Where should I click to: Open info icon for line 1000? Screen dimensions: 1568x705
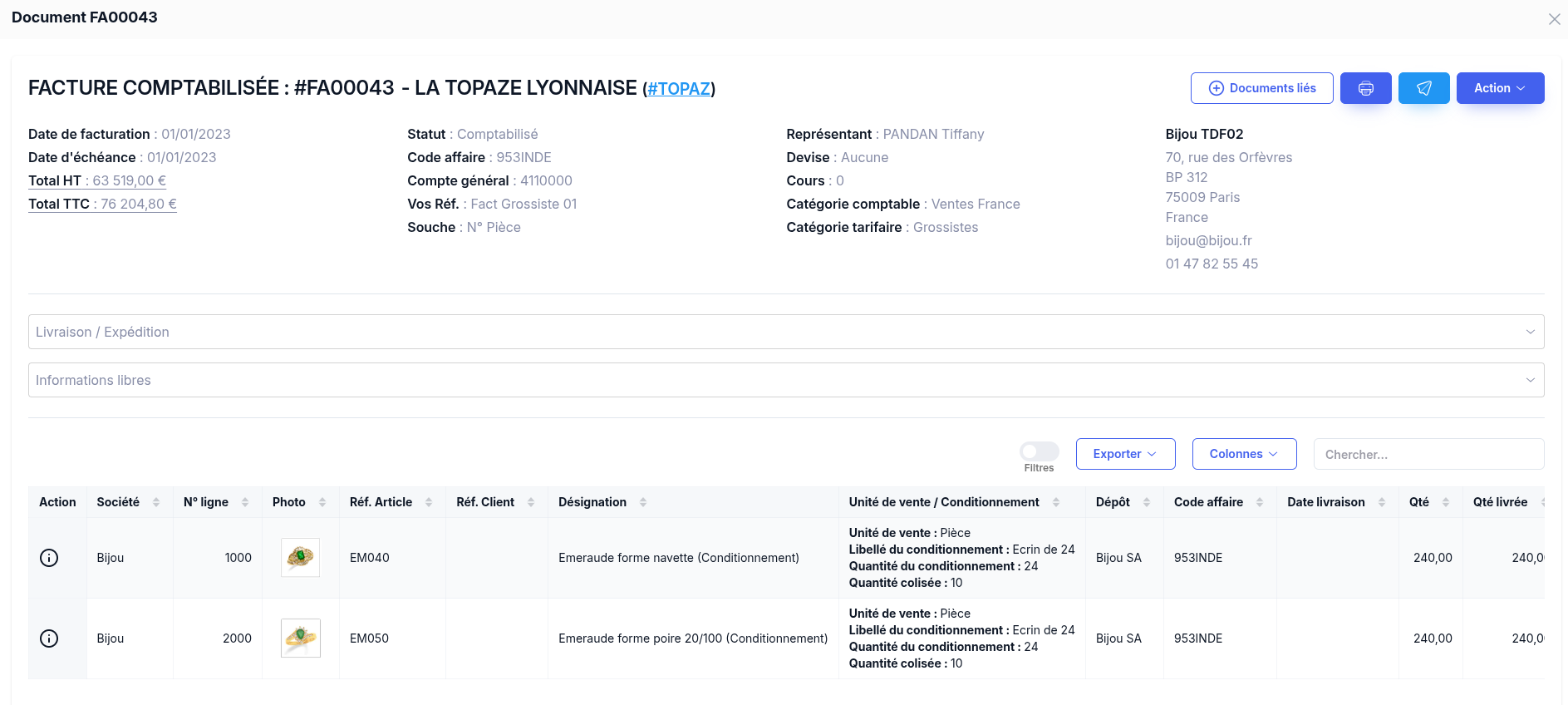pyautogui.click(x=49, y=558)
